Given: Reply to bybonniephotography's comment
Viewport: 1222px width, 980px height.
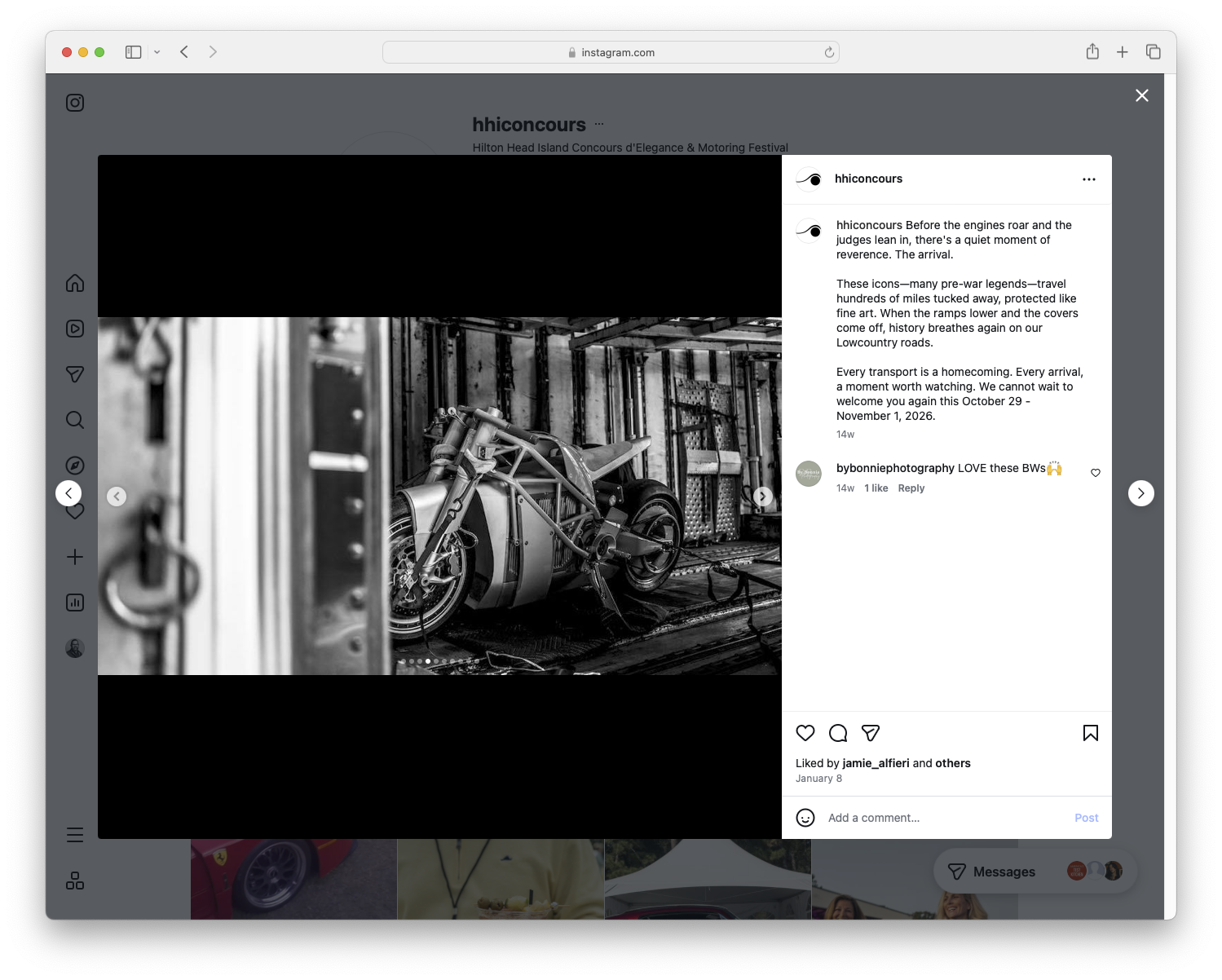Looking at the screenshot, I should coord(911,488).
